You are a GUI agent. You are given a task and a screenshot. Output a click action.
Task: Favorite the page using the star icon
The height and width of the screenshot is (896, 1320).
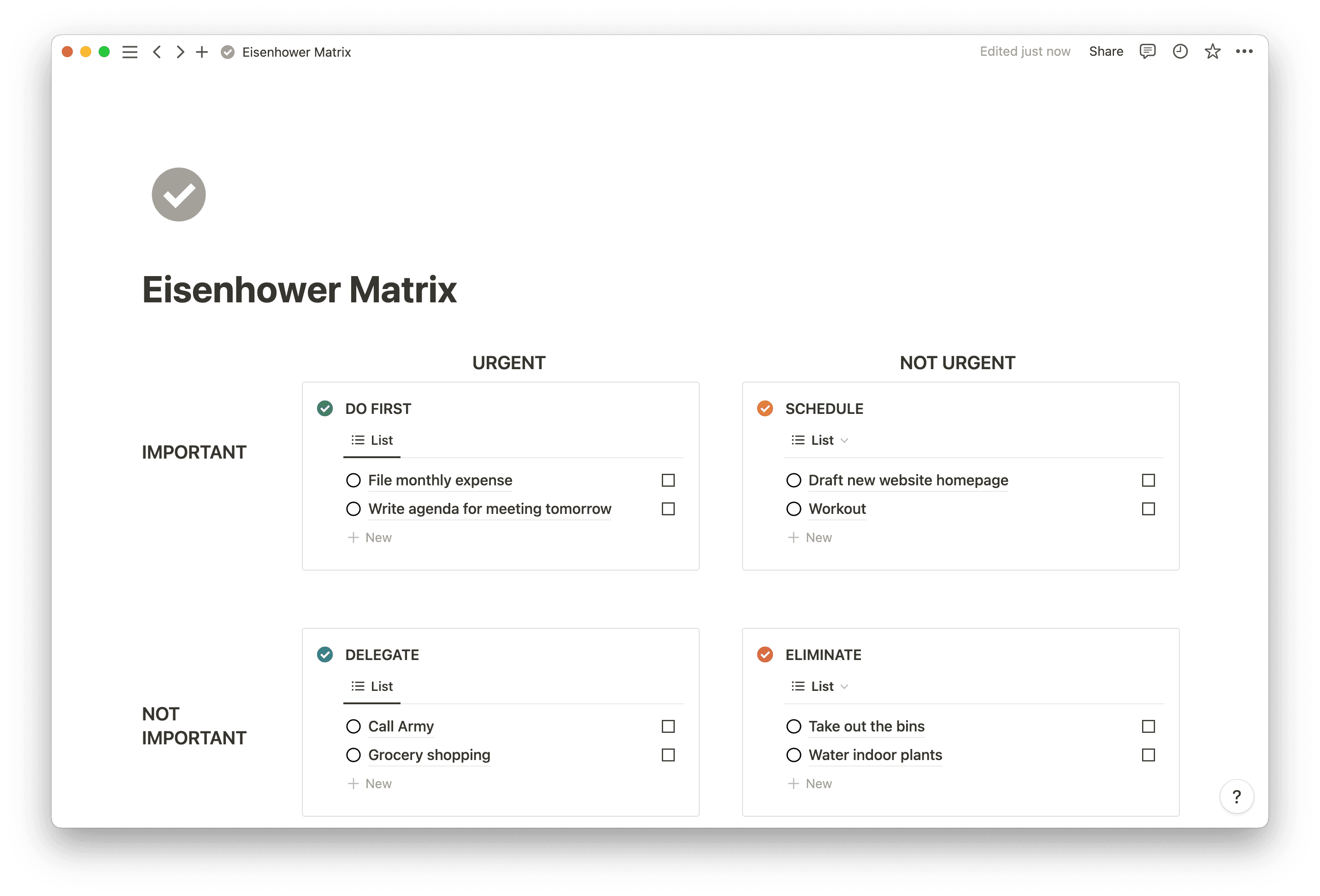pyautogui.click(x=1212, y=52)
